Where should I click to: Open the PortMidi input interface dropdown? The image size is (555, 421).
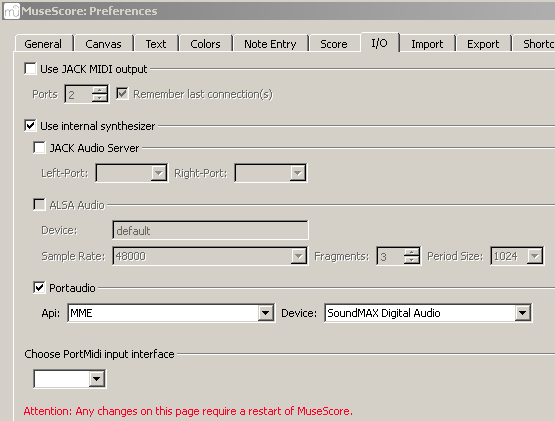point(70,379)
